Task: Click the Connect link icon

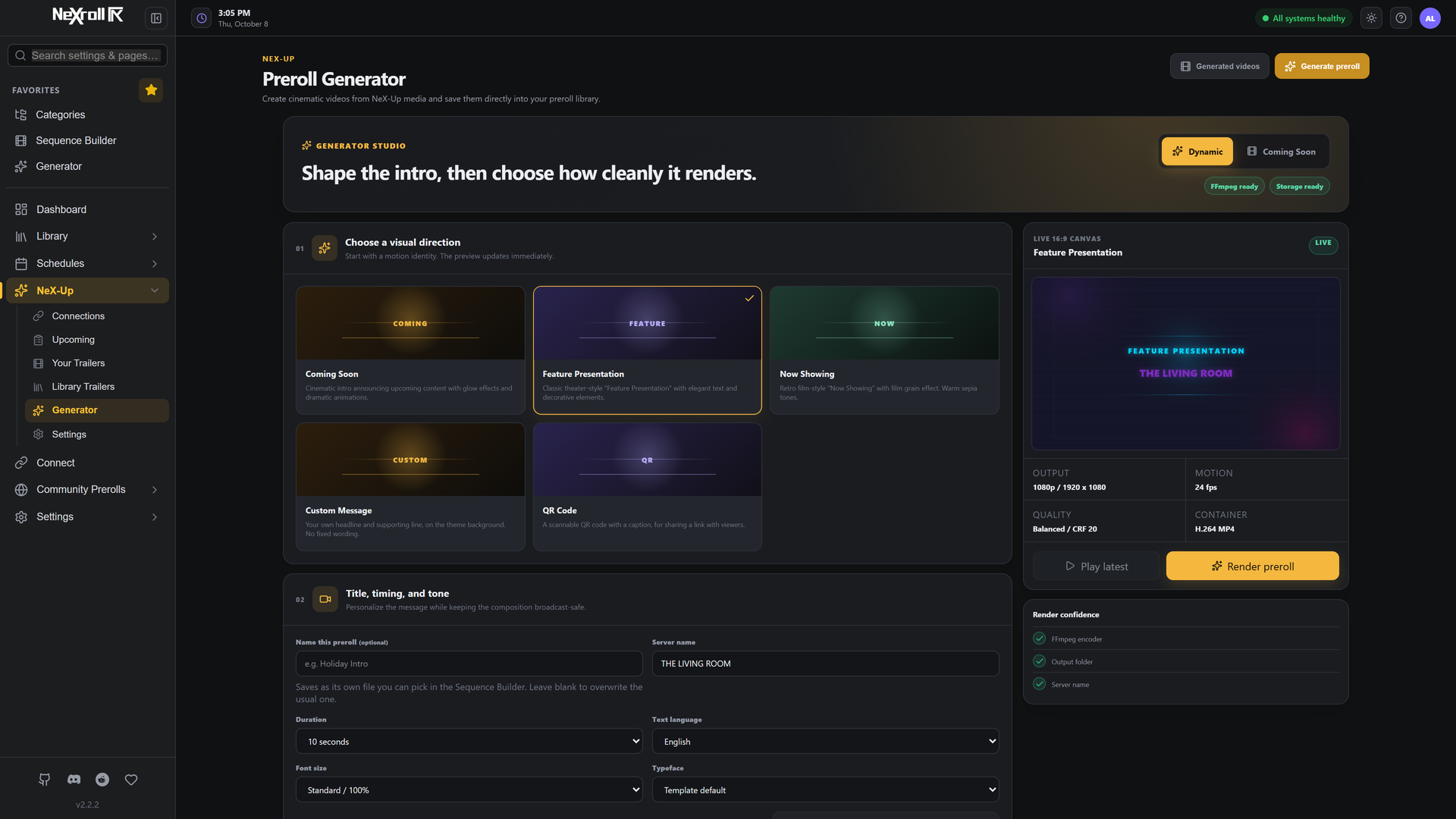Action: click(x=21, y=463)
